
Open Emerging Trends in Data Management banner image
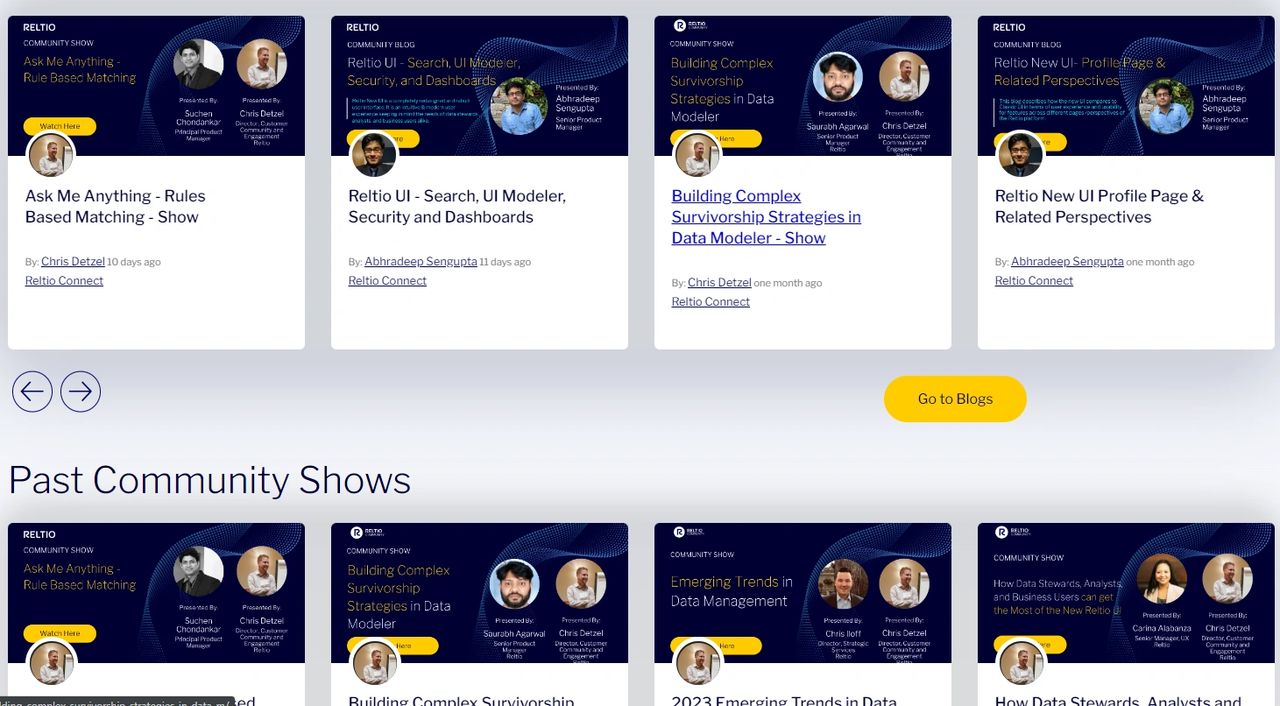pos(802,592)
